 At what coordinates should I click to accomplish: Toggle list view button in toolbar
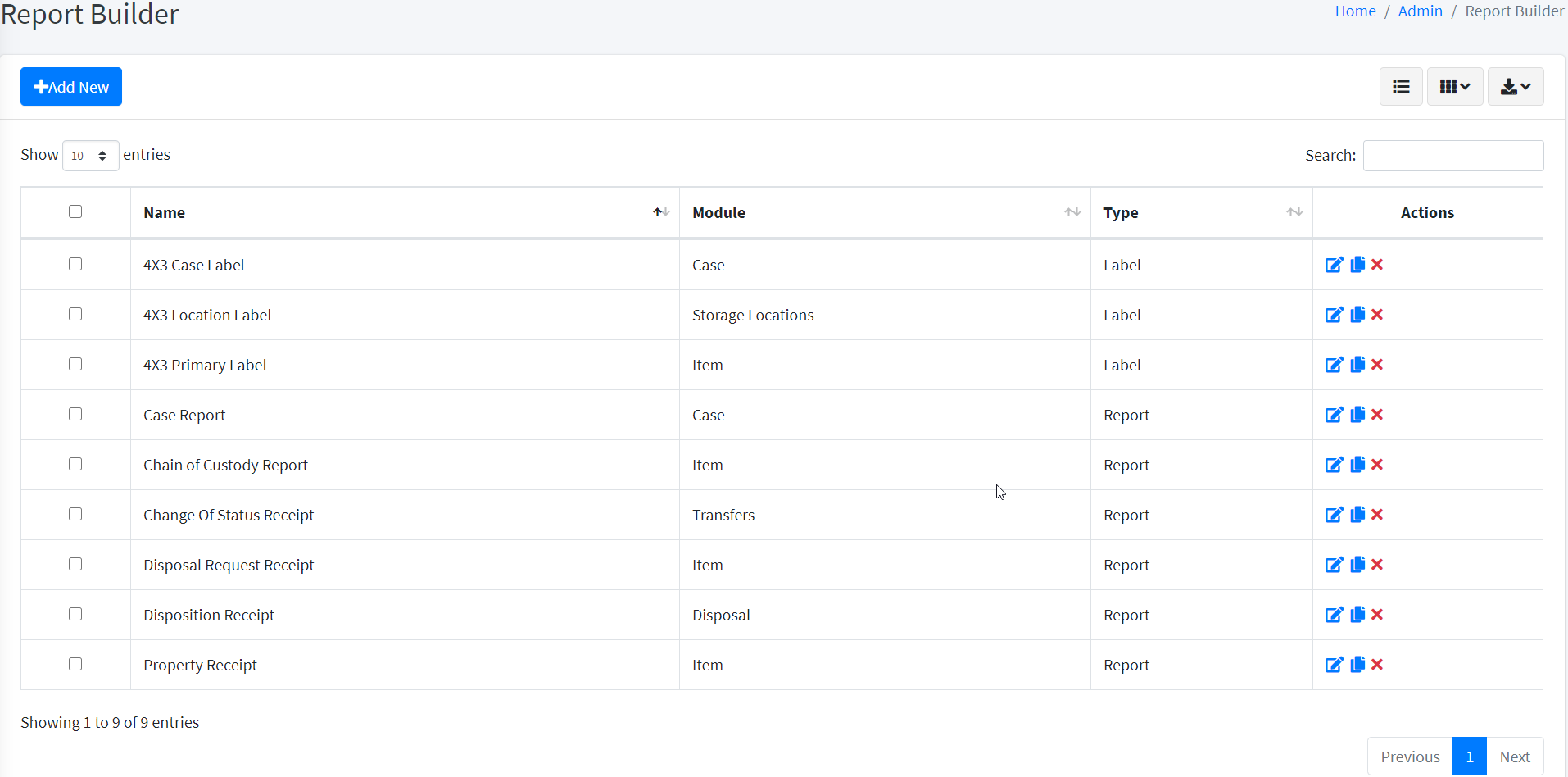point(1401,87)
